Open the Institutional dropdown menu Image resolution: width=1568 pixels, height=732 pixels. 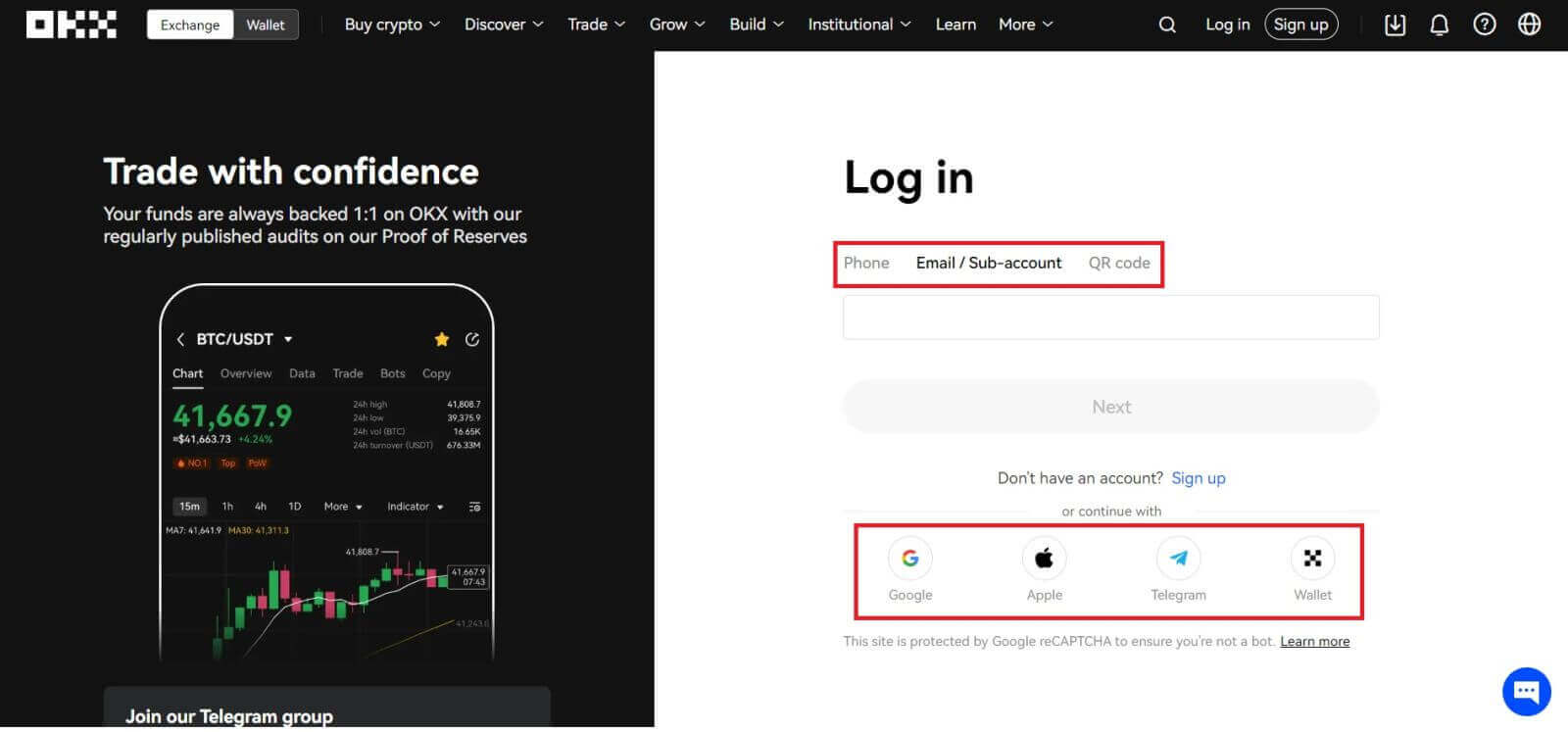(858, 24)
